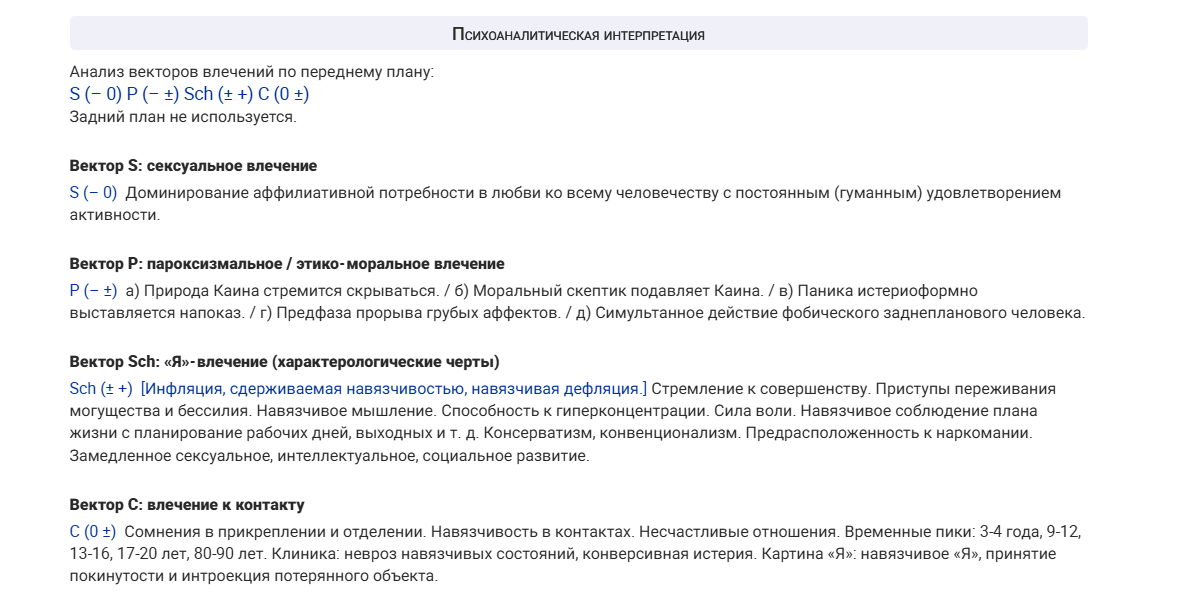
Task: Click the Психоаналитическая интерпретация header bar
Action: tap(578, 34)
